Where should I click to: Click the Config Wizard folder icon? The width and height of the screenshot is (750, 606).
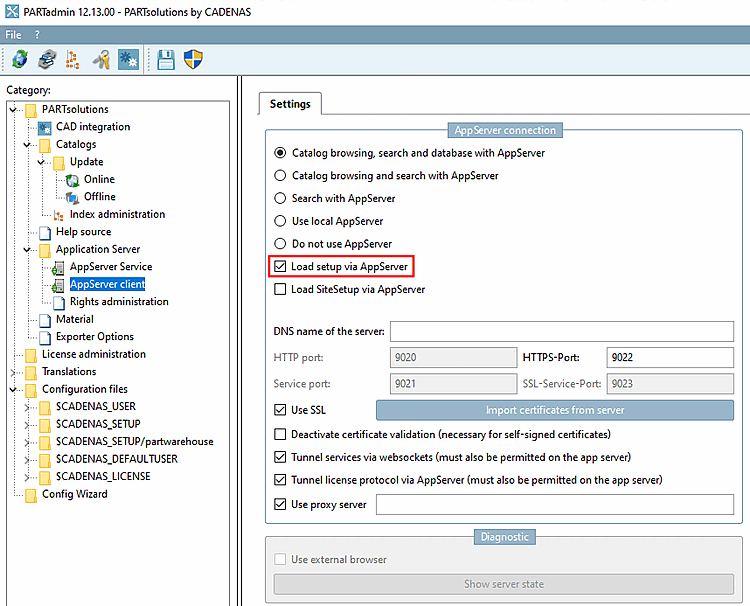pyautogui.click(x=31, y=495)
